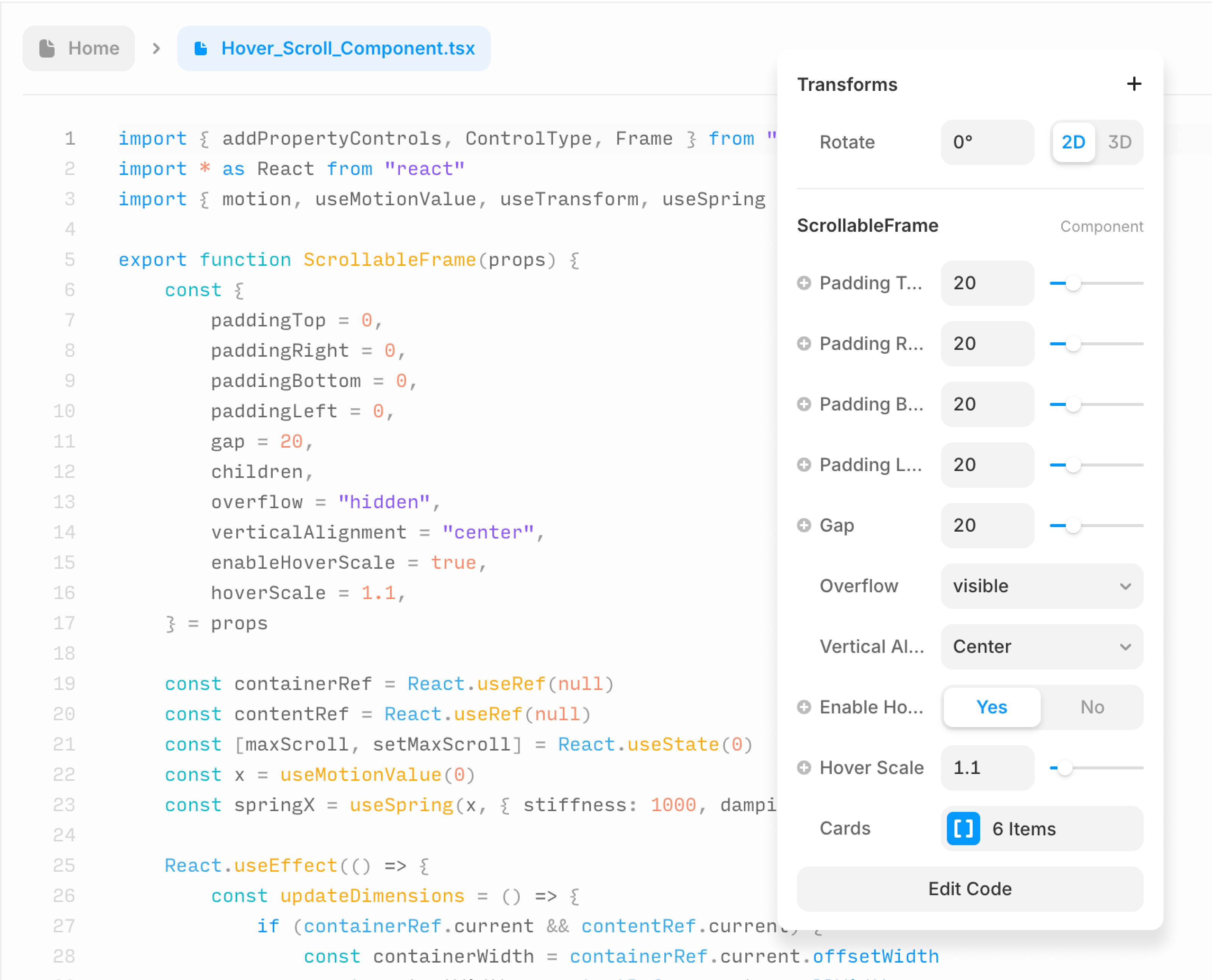
Task: Click the plus icon beside Gap
Action: point(804,525)
